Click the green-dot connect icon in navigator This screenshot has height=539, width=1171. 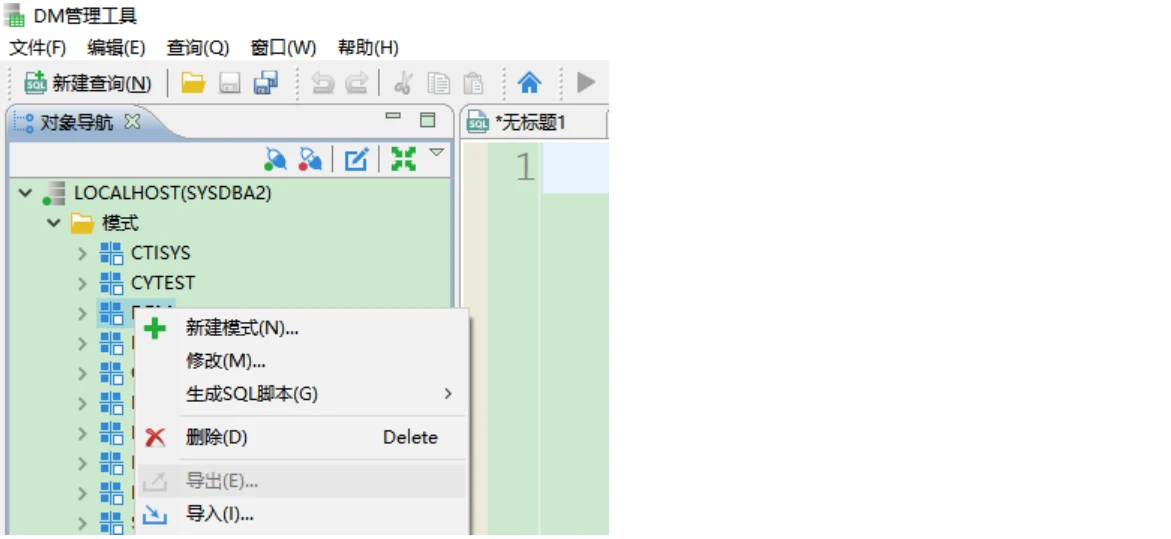pos(276,158)
